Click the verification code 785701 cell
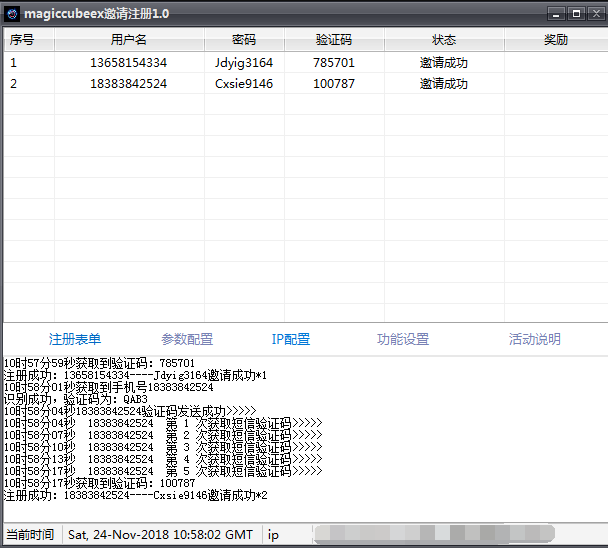Image resolution: width=608 pixels, height=548 pixels. (x=333, y=62)
